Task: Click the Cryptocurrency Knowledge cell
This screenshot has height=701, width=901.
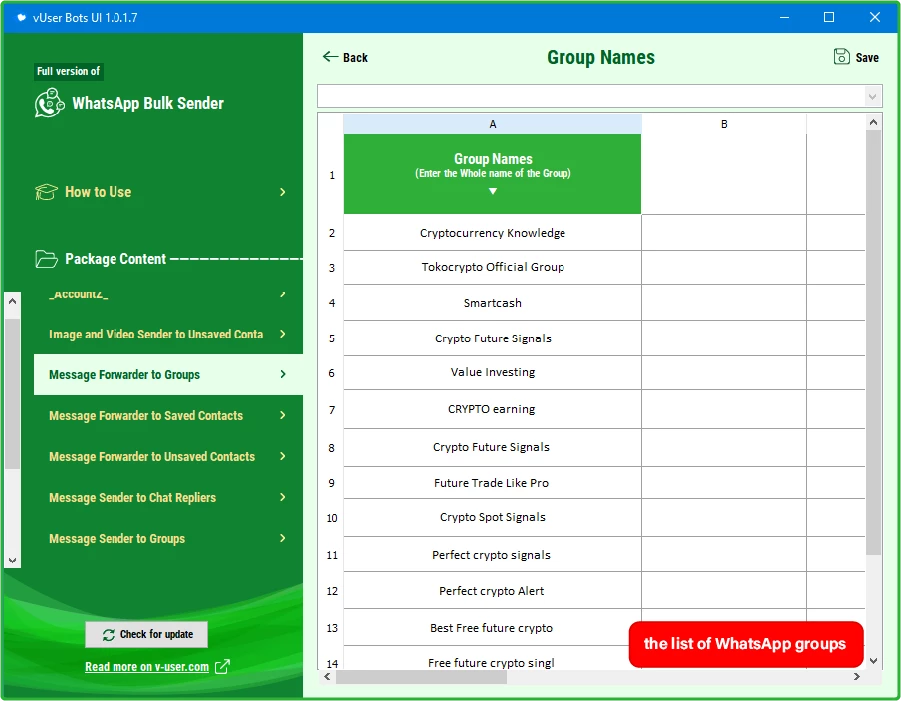Action: [x=492, y=233]
